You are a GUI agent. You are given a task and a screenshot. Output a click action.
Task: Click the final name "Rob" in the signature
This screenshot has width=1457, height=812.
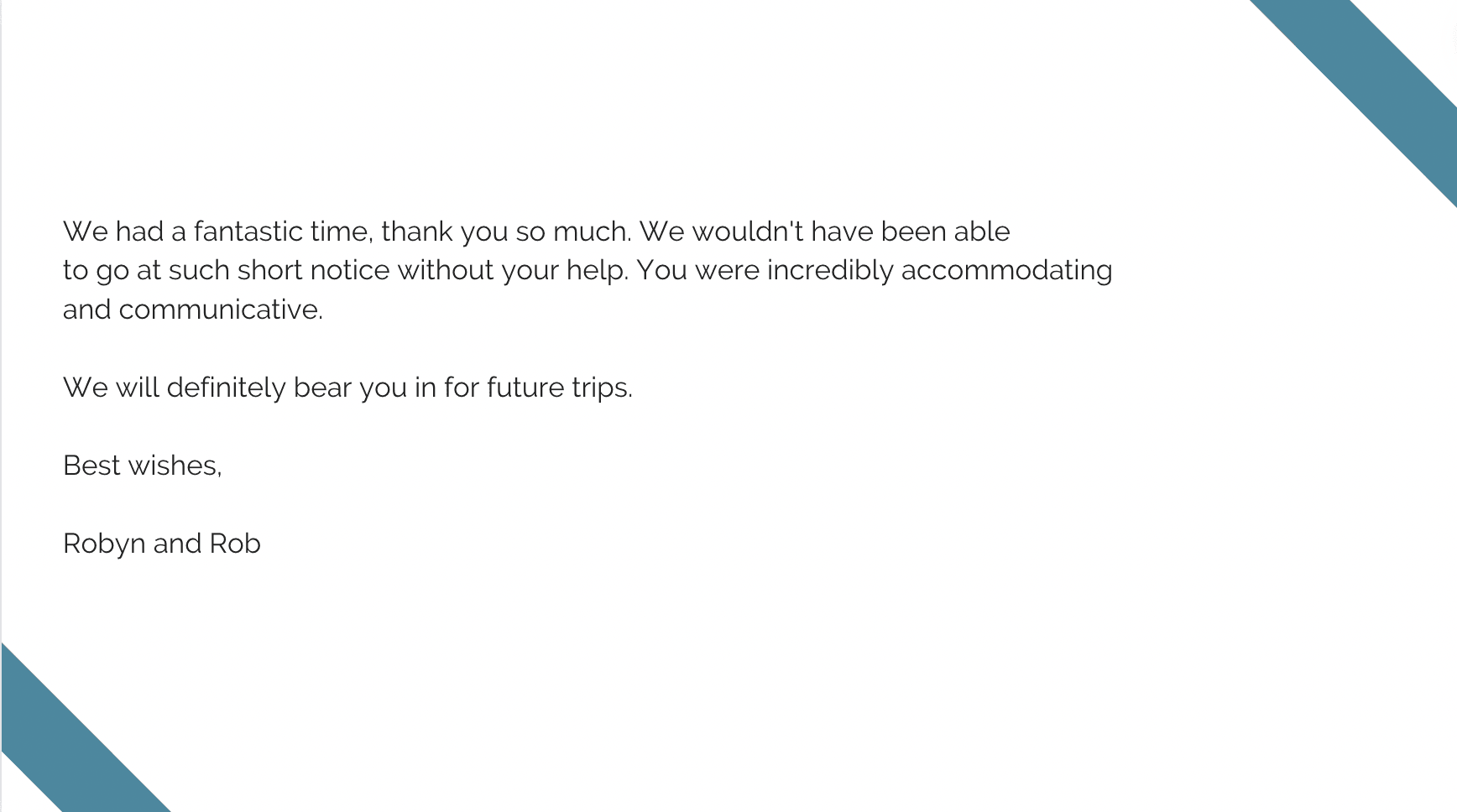click(235, 544)
